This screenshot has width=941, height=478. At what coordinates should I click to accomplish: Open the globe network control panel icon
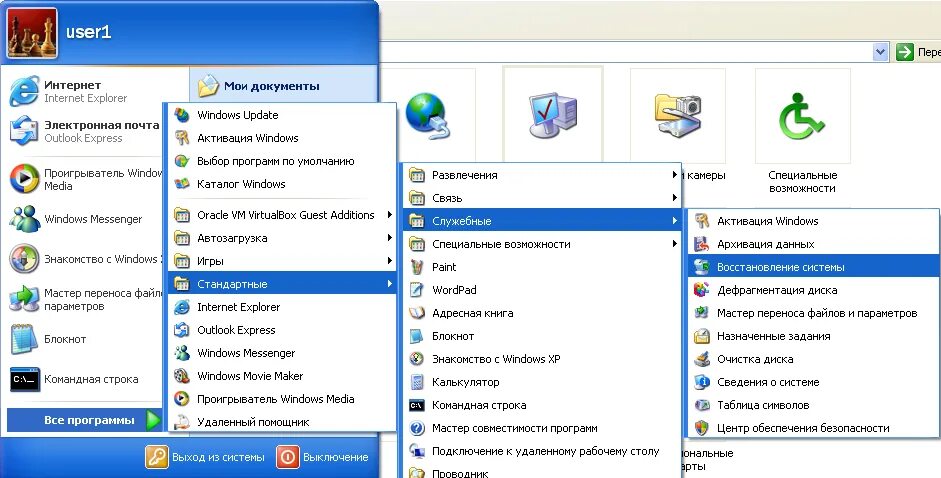point(428,115)
